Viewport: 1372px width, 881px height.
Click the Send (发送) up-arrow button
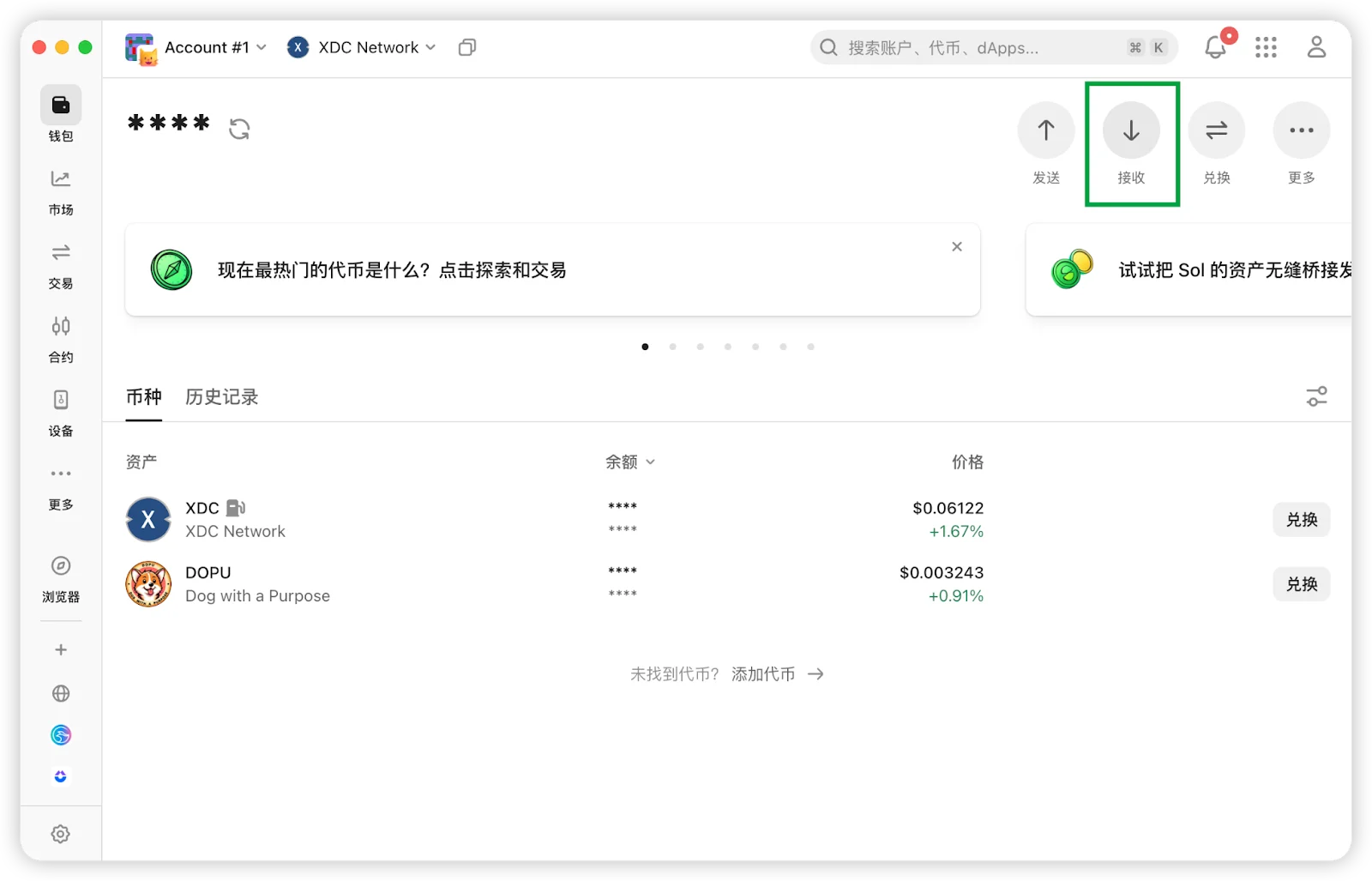click(1045, 130)
